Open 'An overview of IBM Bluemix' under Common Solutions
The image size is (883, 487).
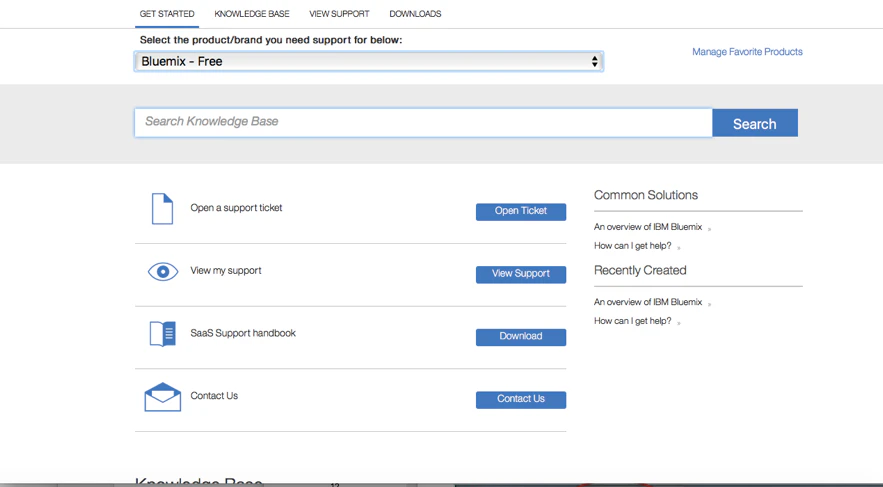[x=648, y=227]
